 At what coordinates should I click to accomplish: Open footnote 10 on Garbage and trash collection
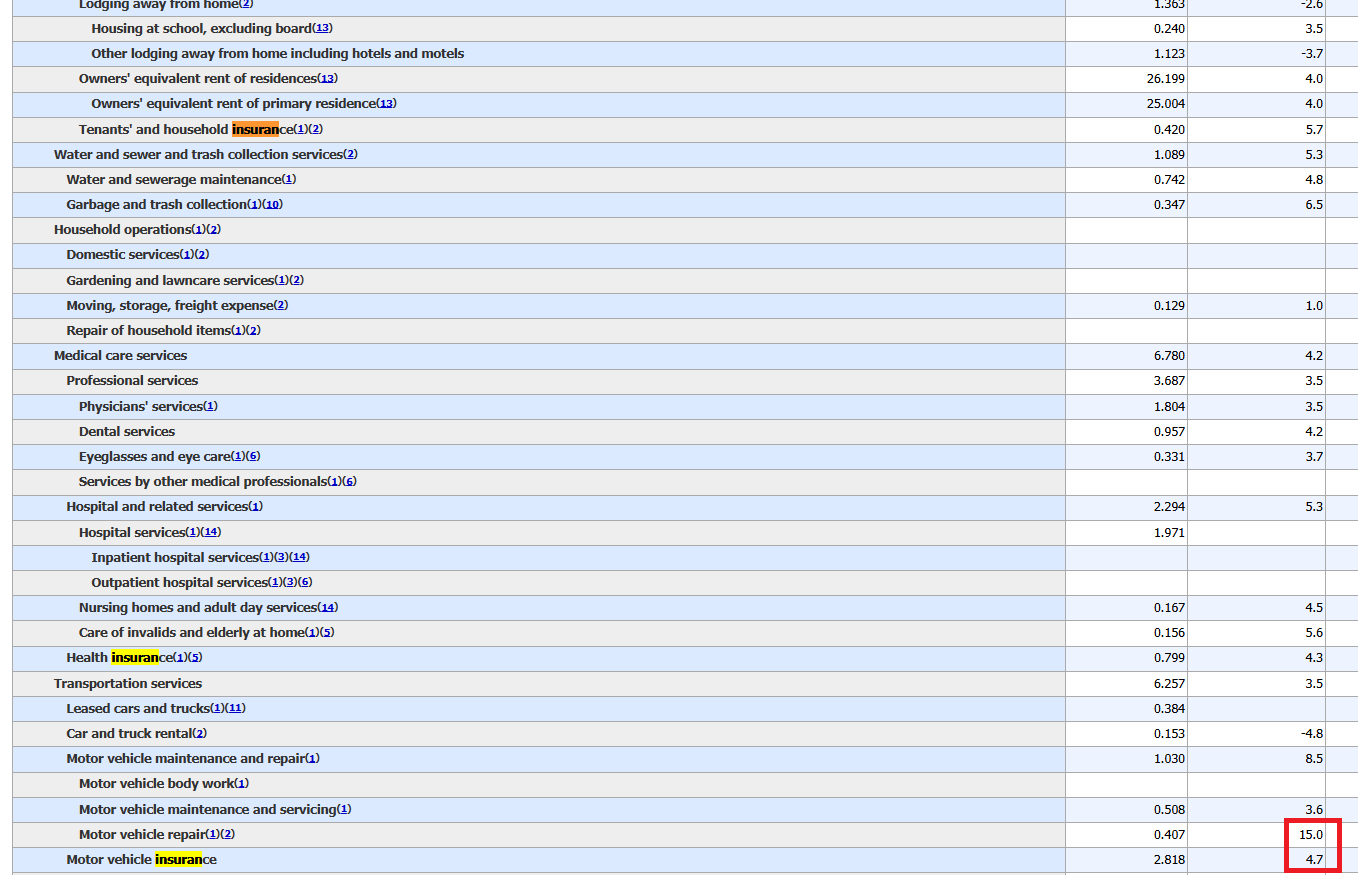273,204
